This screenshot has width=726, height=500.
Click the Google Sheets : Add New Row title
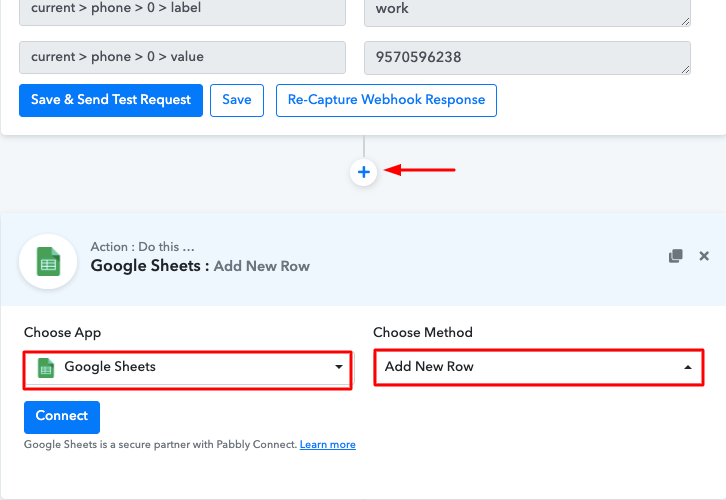click(200, 266)
